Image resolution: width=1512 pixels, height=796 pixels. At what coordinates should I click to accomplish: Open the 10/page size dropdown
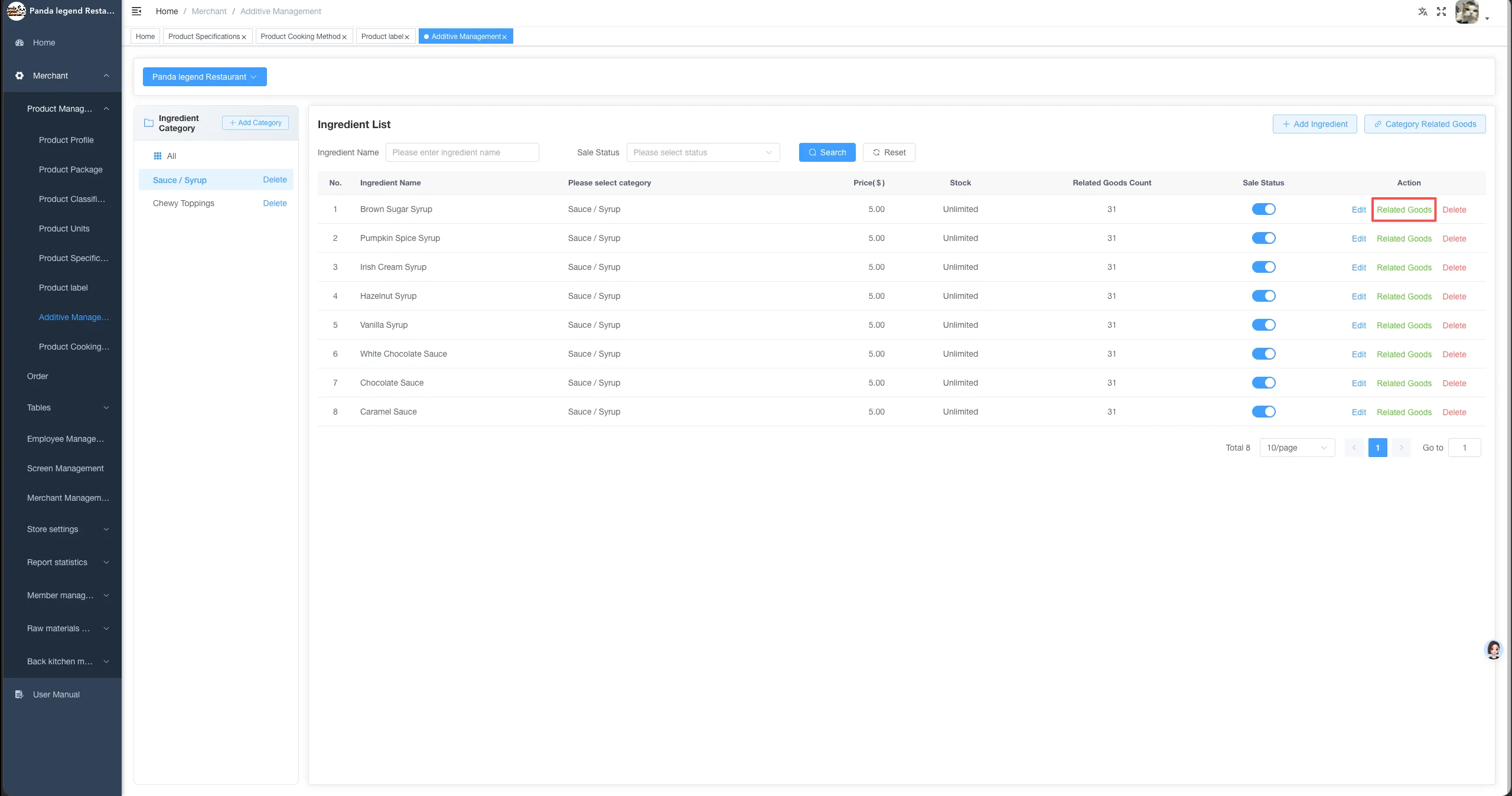[1297, 448]
